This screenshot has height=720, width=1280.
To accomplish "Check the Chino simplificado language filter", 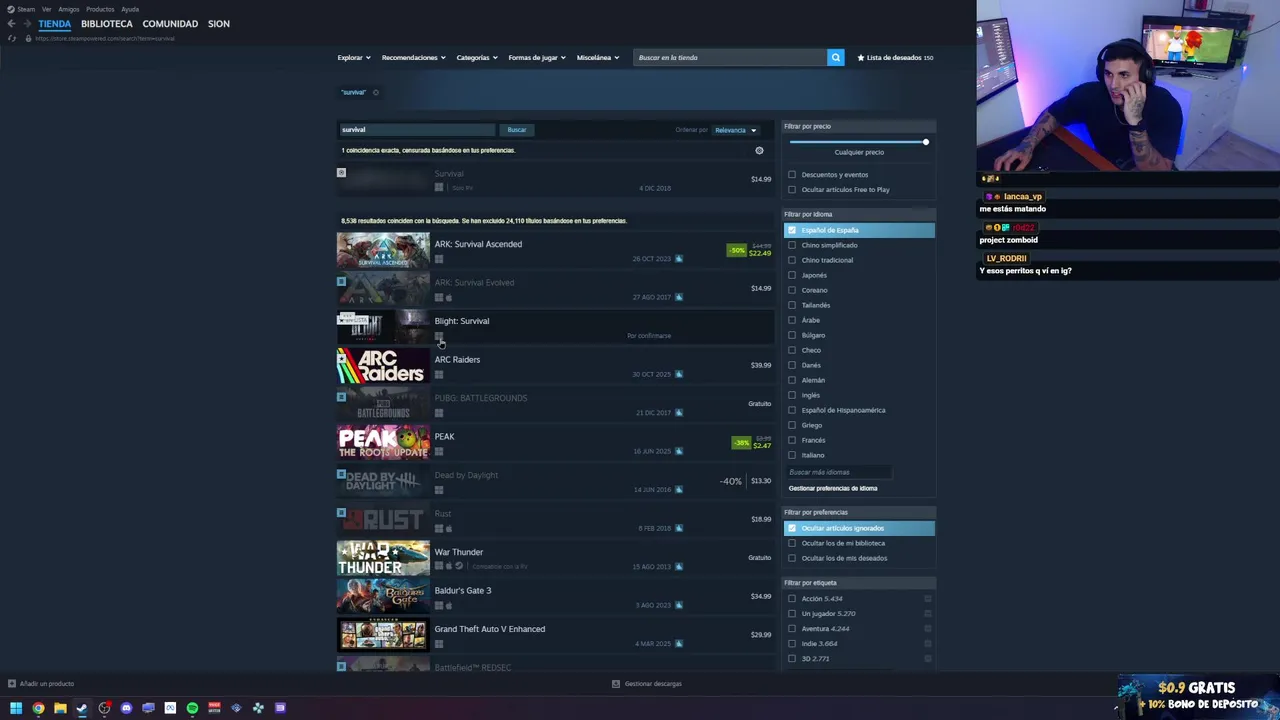I will [792, 245].
